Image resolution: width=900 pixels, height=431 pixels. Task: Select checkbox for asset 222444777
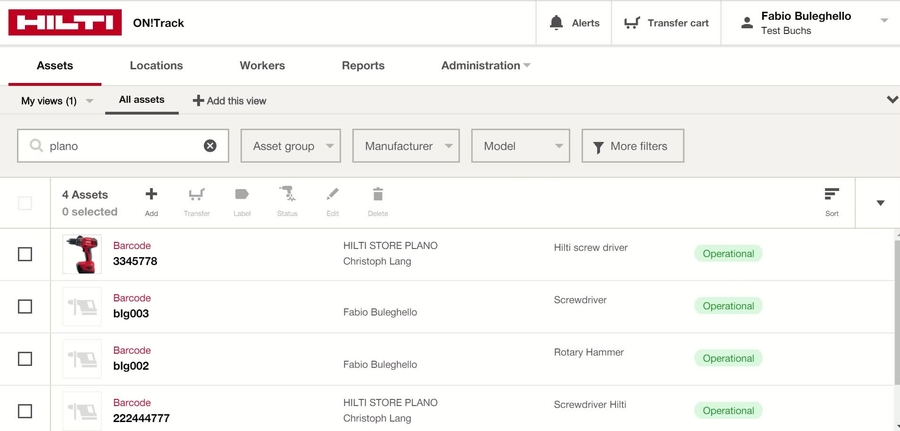(25, 411)
